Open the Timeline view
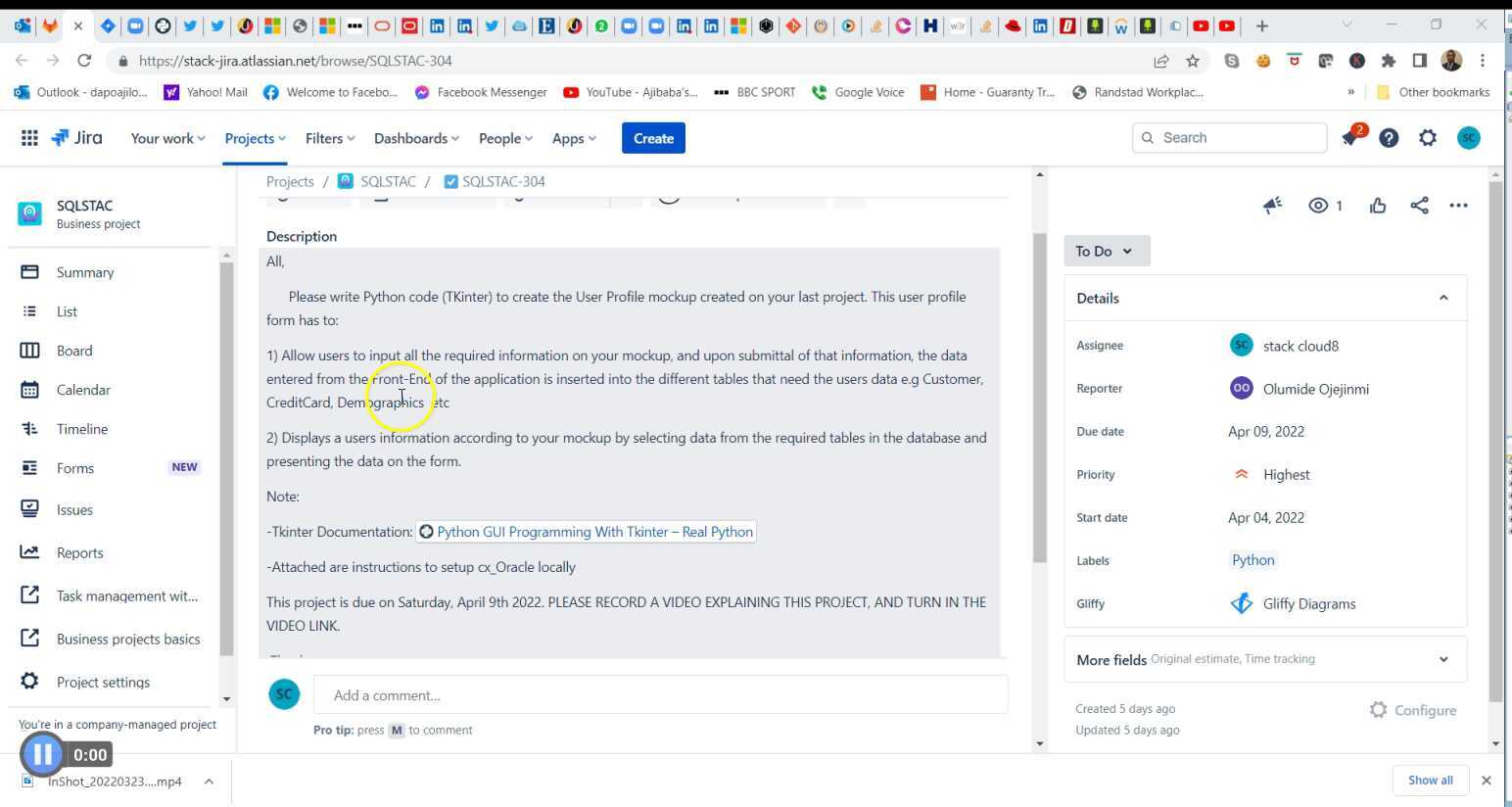 point(81,429)
